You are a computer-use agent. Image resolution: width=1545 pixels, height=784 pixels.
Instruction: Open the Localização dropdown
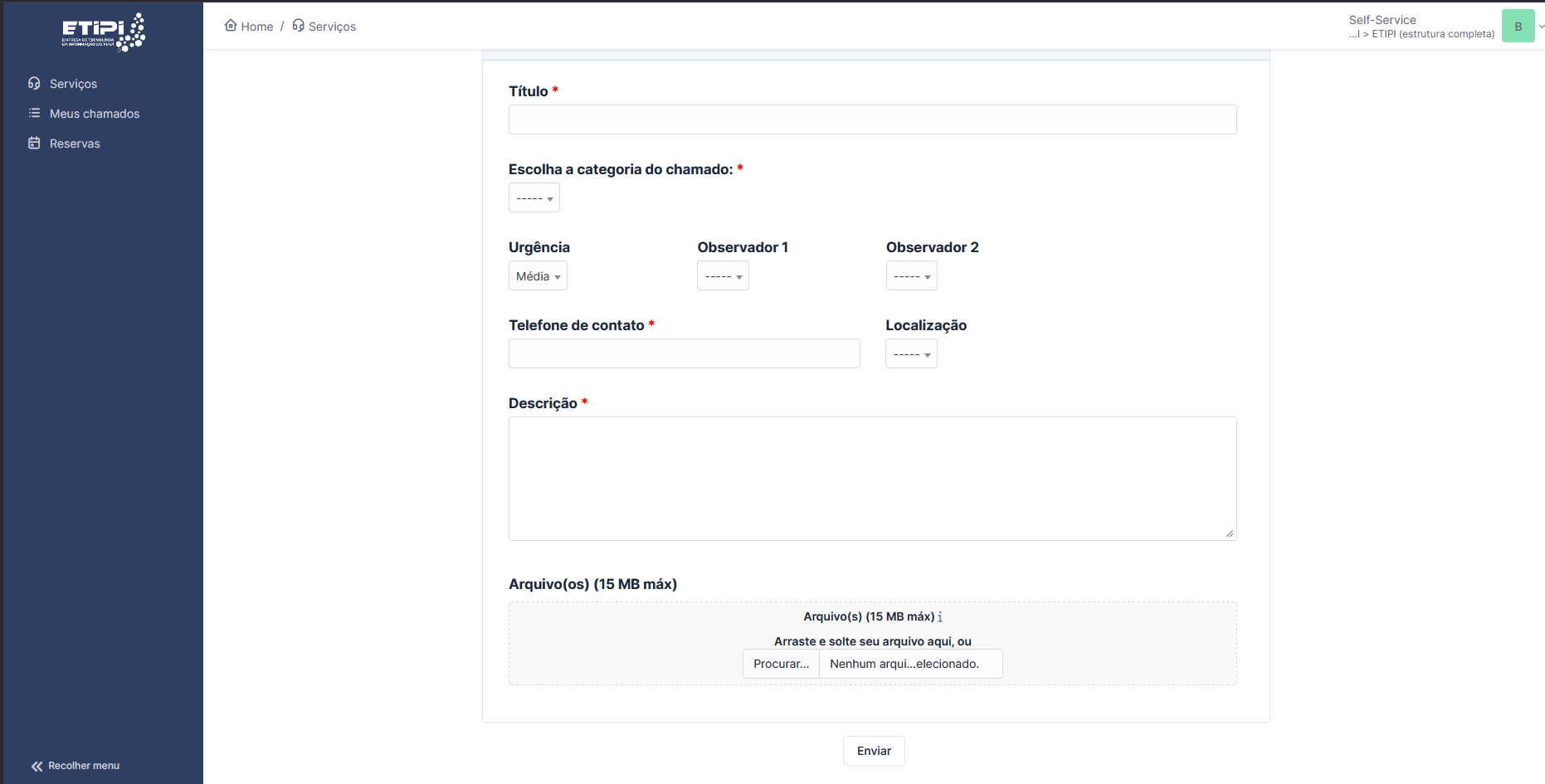click(x=911, y=354)
